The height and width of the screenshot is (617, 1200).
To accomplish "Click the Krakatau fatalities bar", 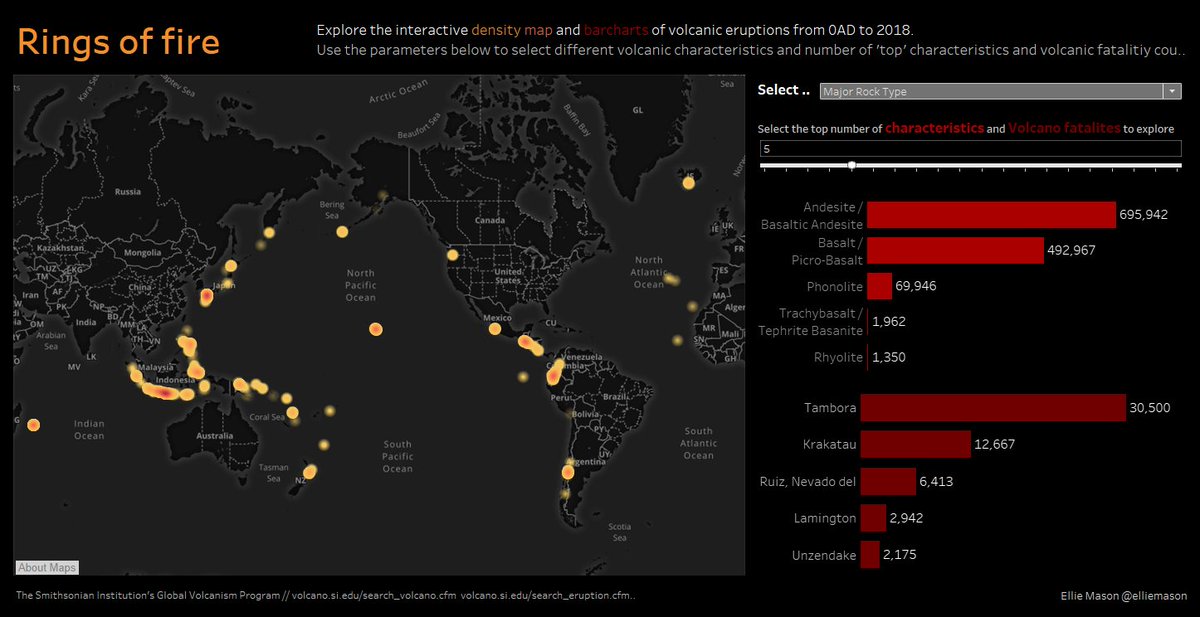I will (916, 445).
